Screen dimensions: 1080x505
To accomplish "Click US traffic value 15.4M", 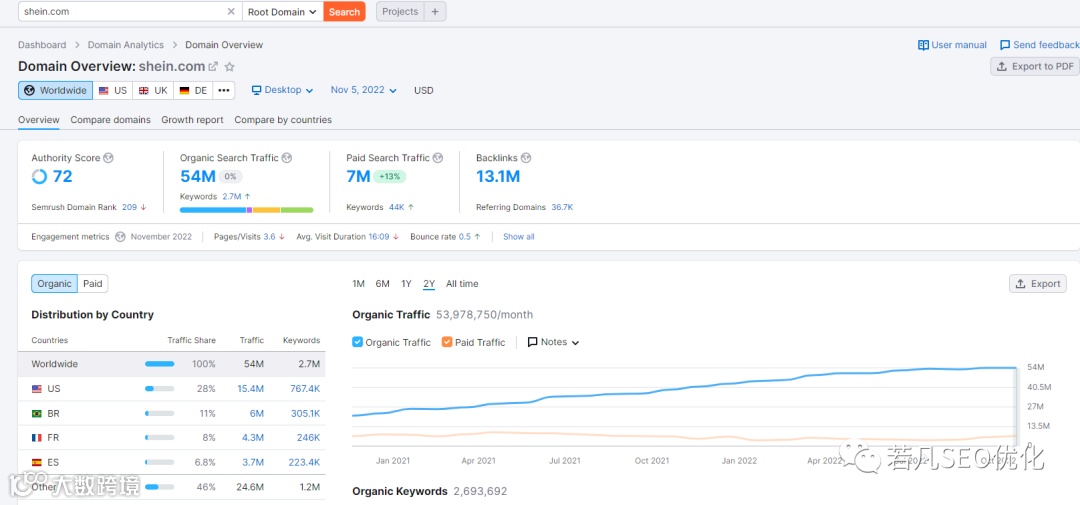I will [251, 389].
